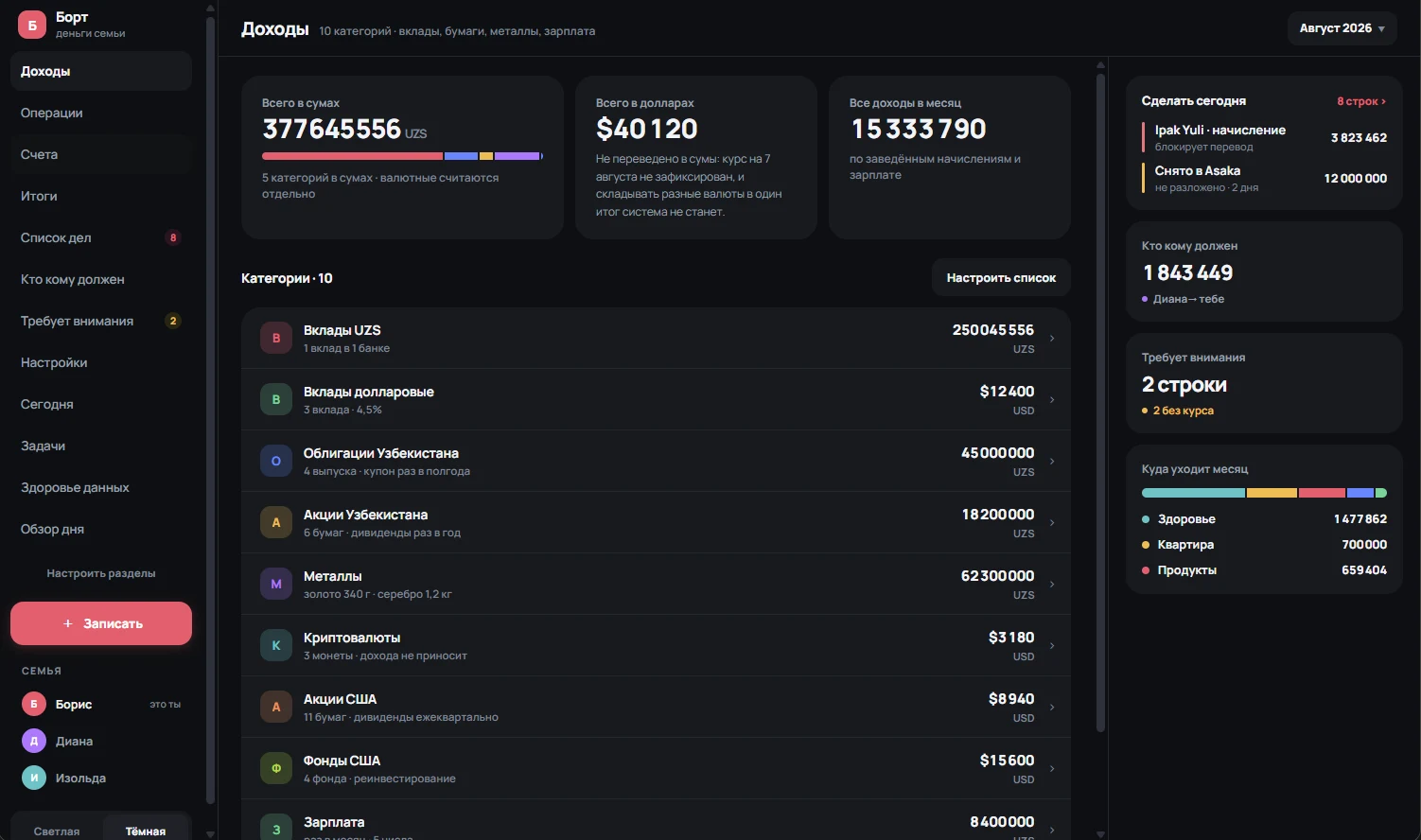Screen dimensions: 1421x840
Task: Select Борис as active family member
Action: point(101,704)
